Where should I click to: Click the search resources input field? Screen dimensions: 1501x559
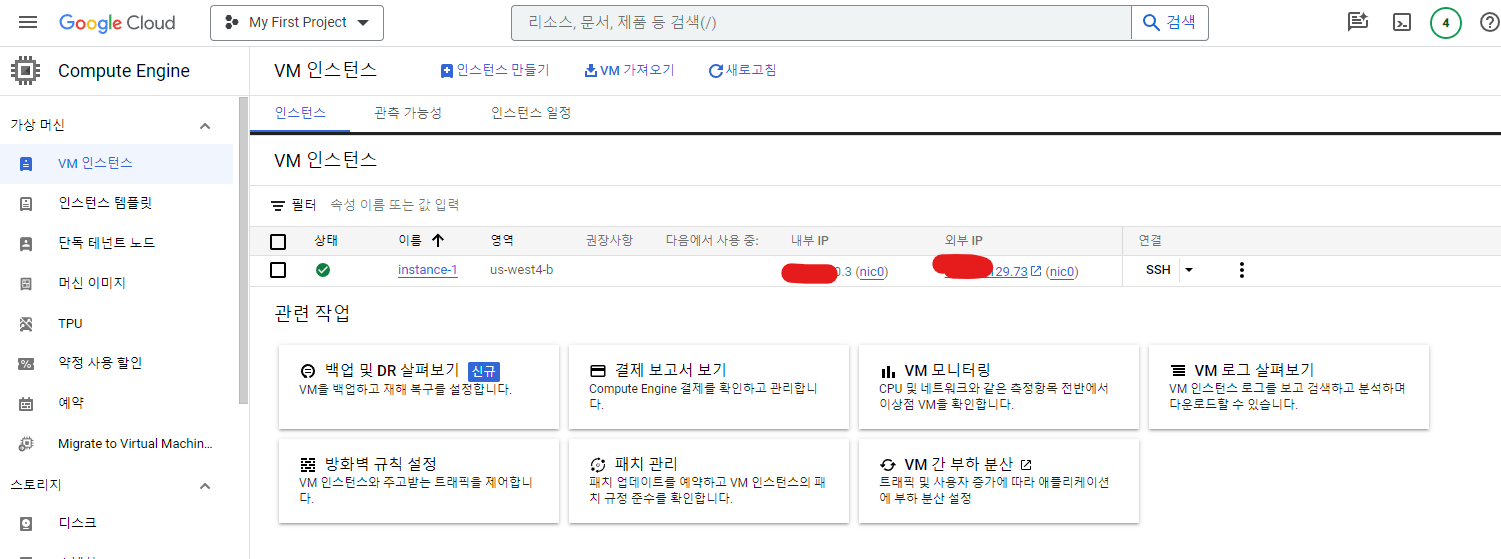[821, 22]
